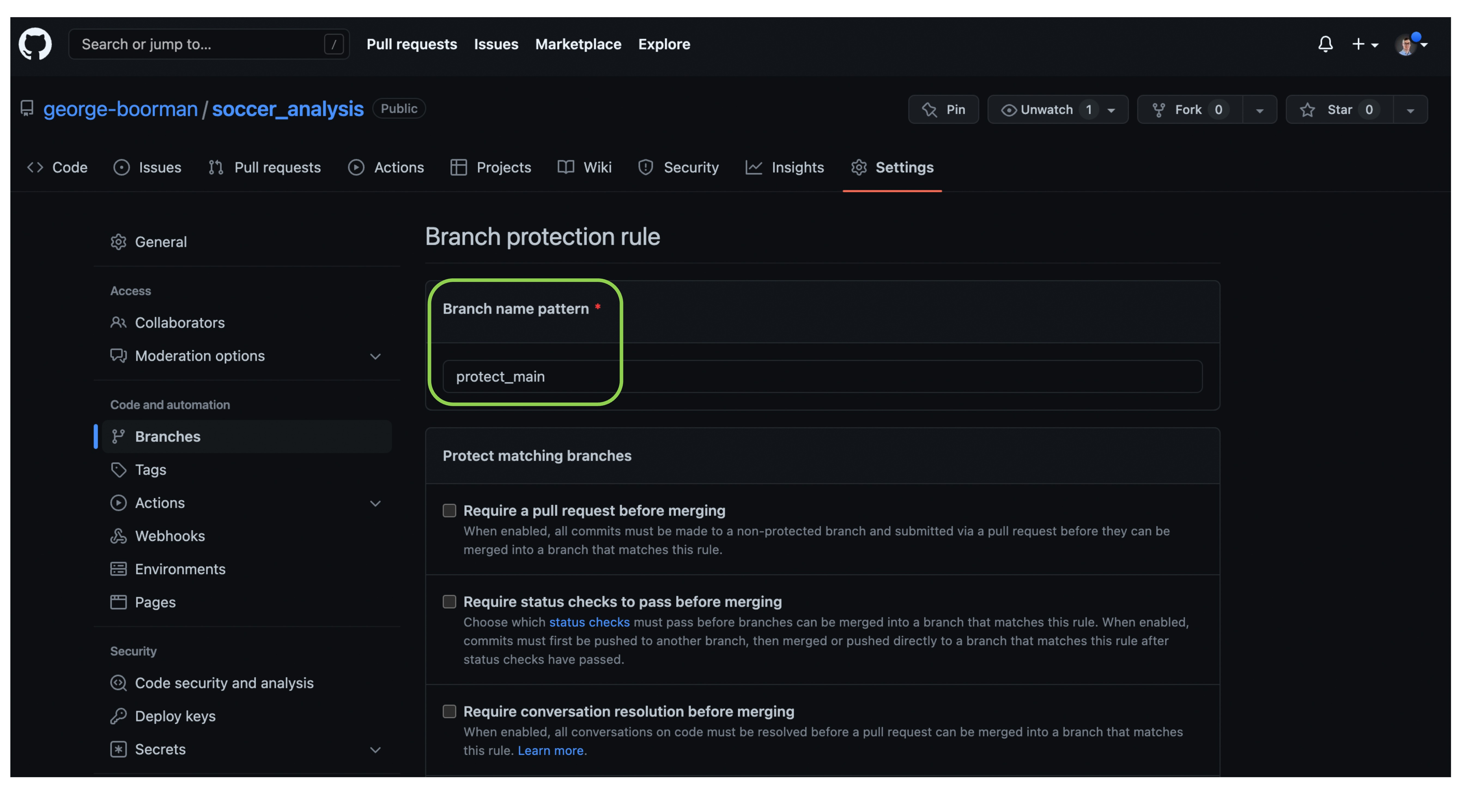
Task: Enable Require a pull request before merging
Action: 450,511
